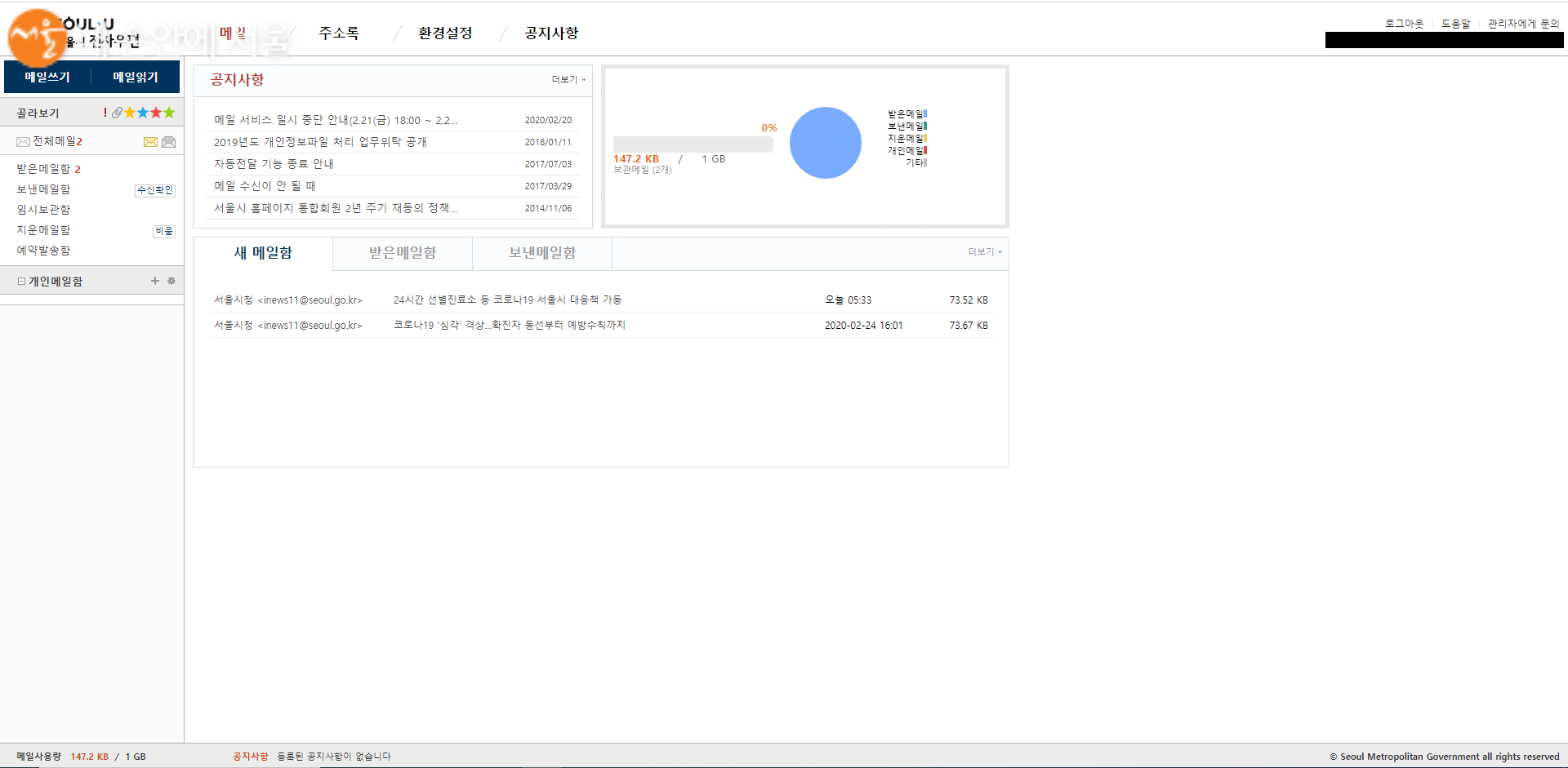Viewport: 1568px width, 768px height.
Task: Show unread mail via yellow envelope icon
Action: click(150, 142)
